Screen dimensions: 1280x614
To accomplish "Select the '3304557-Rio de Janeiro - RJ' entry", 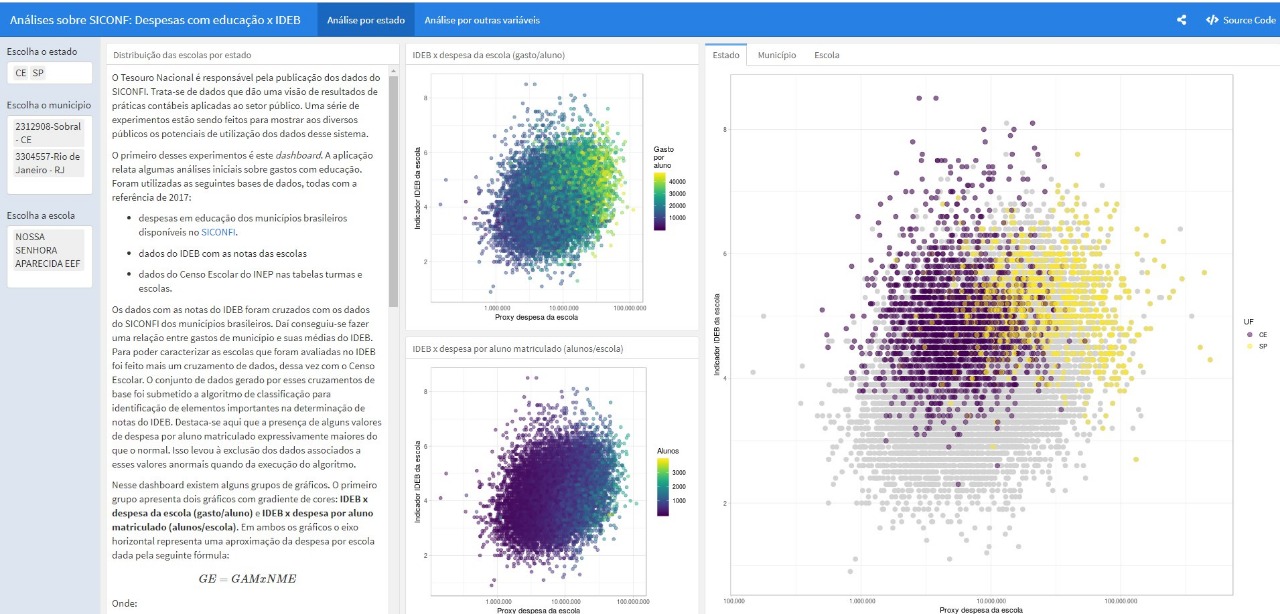I will [x=47, y=163].
